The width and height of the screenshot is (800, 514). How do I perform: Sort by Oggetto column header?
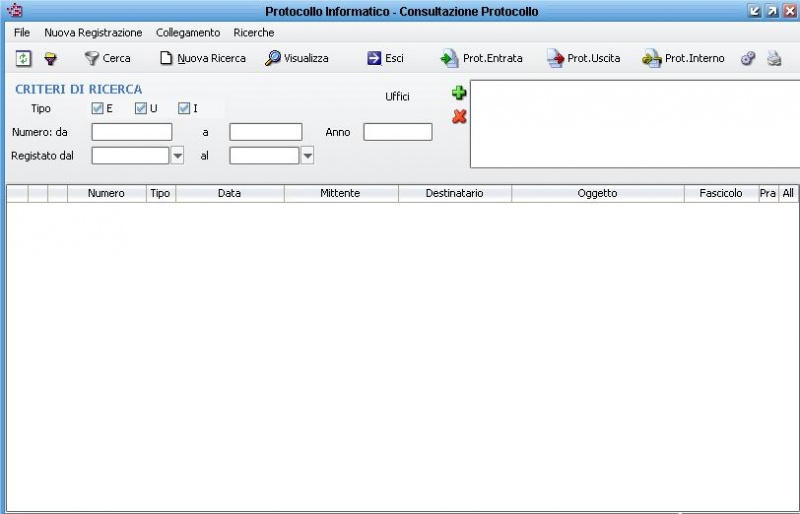click(x=597, y=193)
